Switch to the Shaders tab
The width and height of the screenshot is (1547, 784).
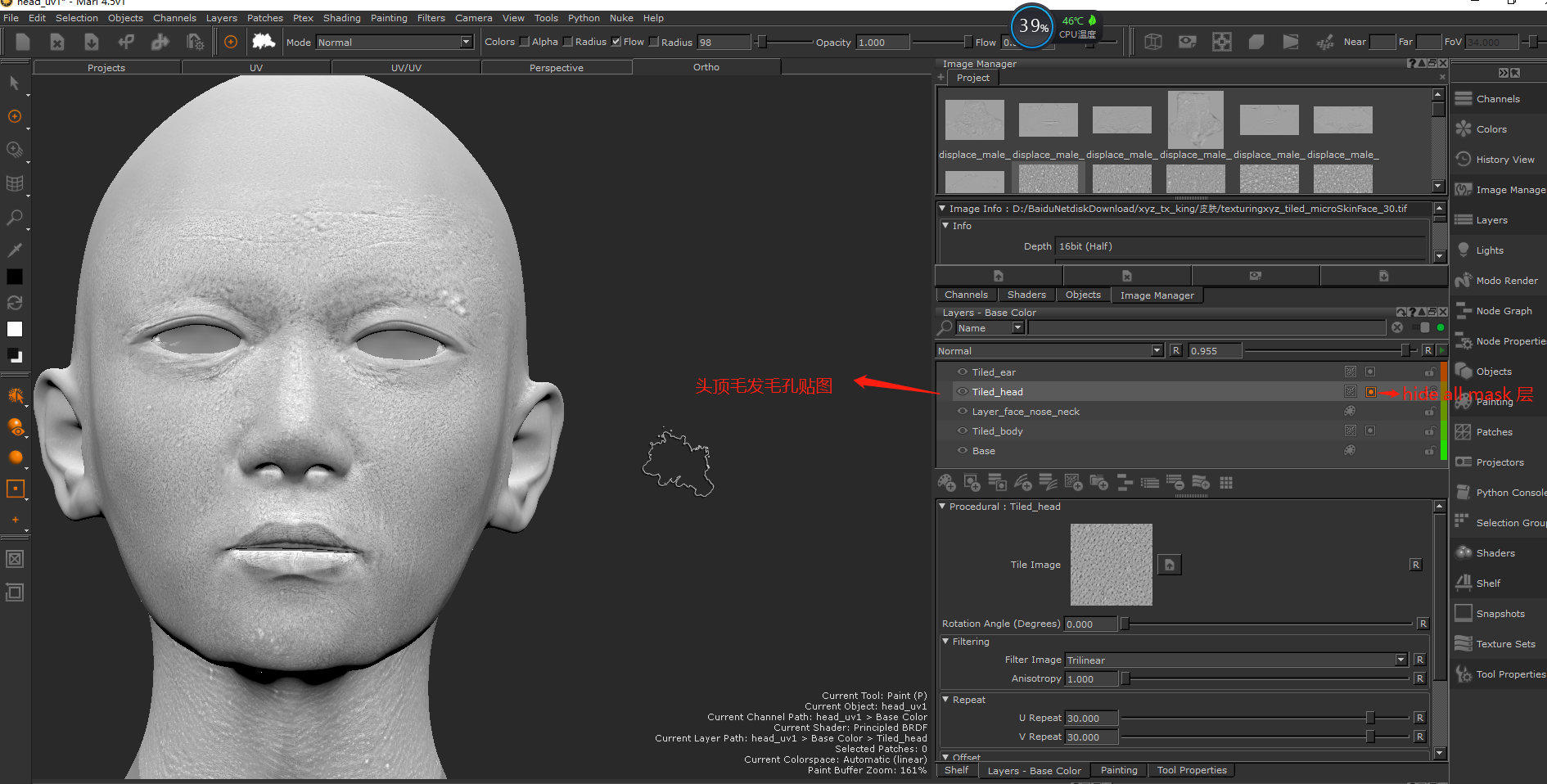click(x=1026, y=295)
